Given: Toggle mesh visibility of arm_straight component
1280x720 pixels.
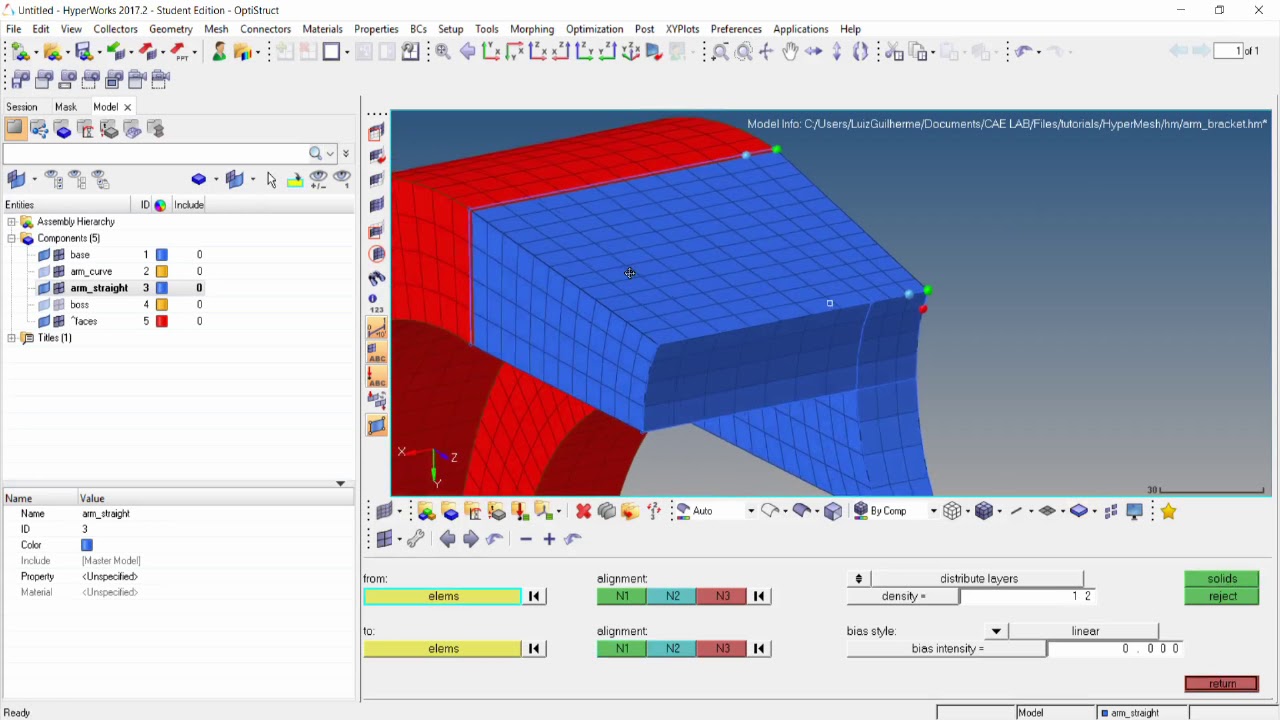Looking at the screenshot, I should pyautogui.click(x=59, y=288).
